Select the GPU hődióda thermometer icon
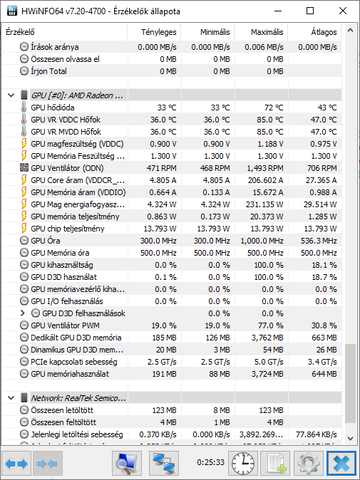360x480 pixels. pyautogui.click(x=24, y=107)
